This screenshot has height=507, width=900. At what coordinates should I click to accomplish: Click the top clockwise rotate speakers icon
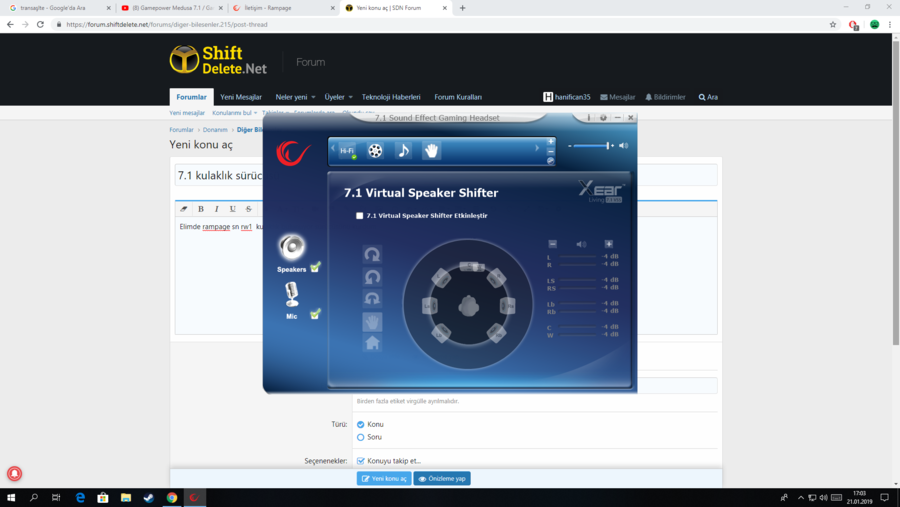372,254
